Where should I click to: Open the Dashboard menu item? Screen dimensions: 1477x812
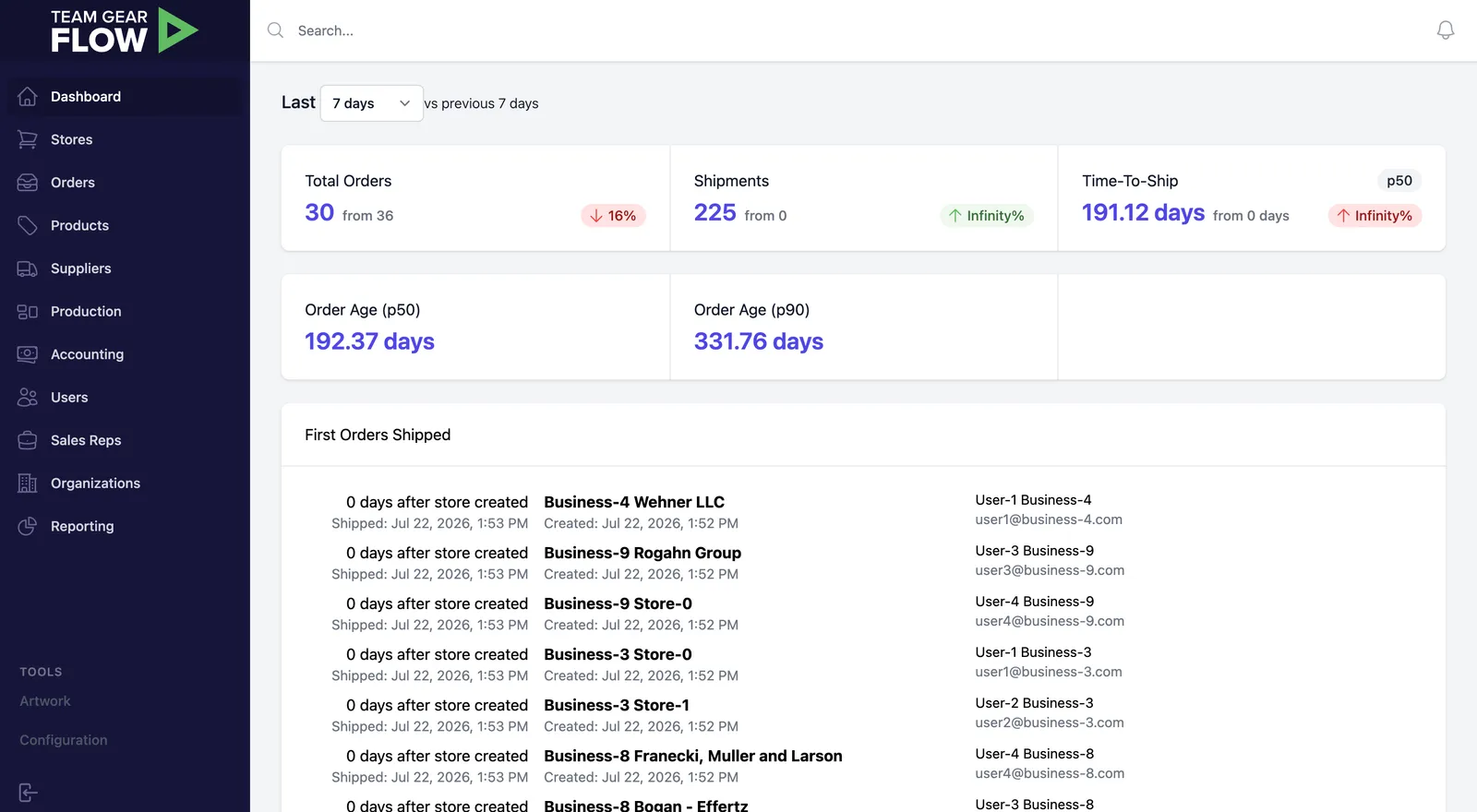click(125, 97)
